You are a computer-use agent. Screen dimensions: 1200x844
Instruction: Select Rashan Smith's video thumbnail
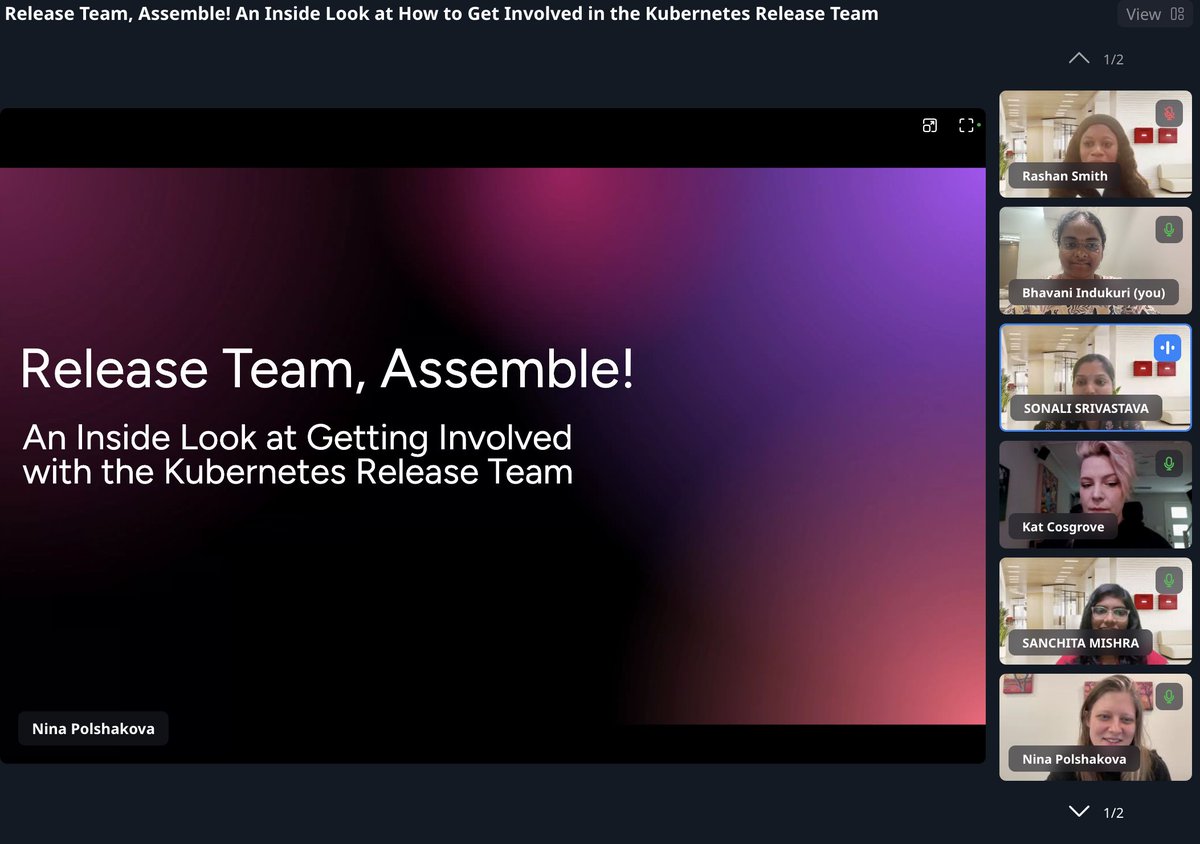(x=1096, y=144)
